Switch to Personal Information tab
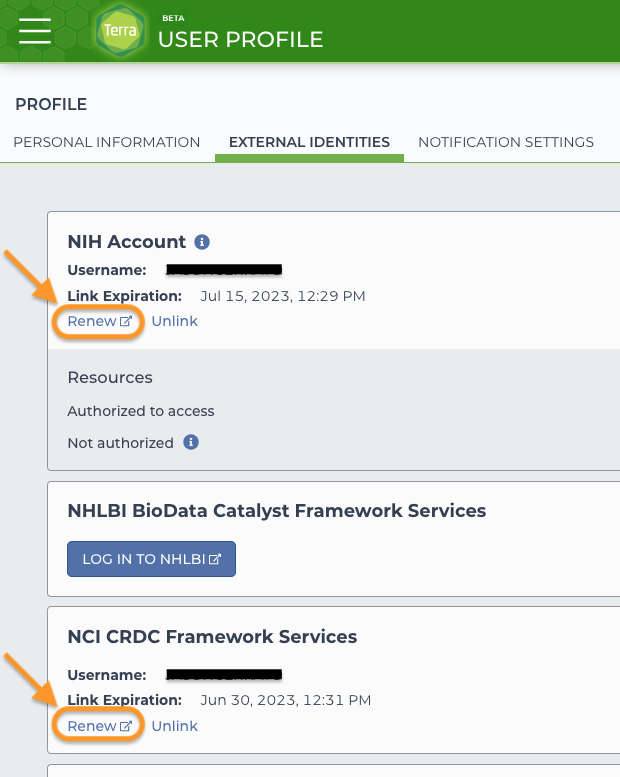 107,142
